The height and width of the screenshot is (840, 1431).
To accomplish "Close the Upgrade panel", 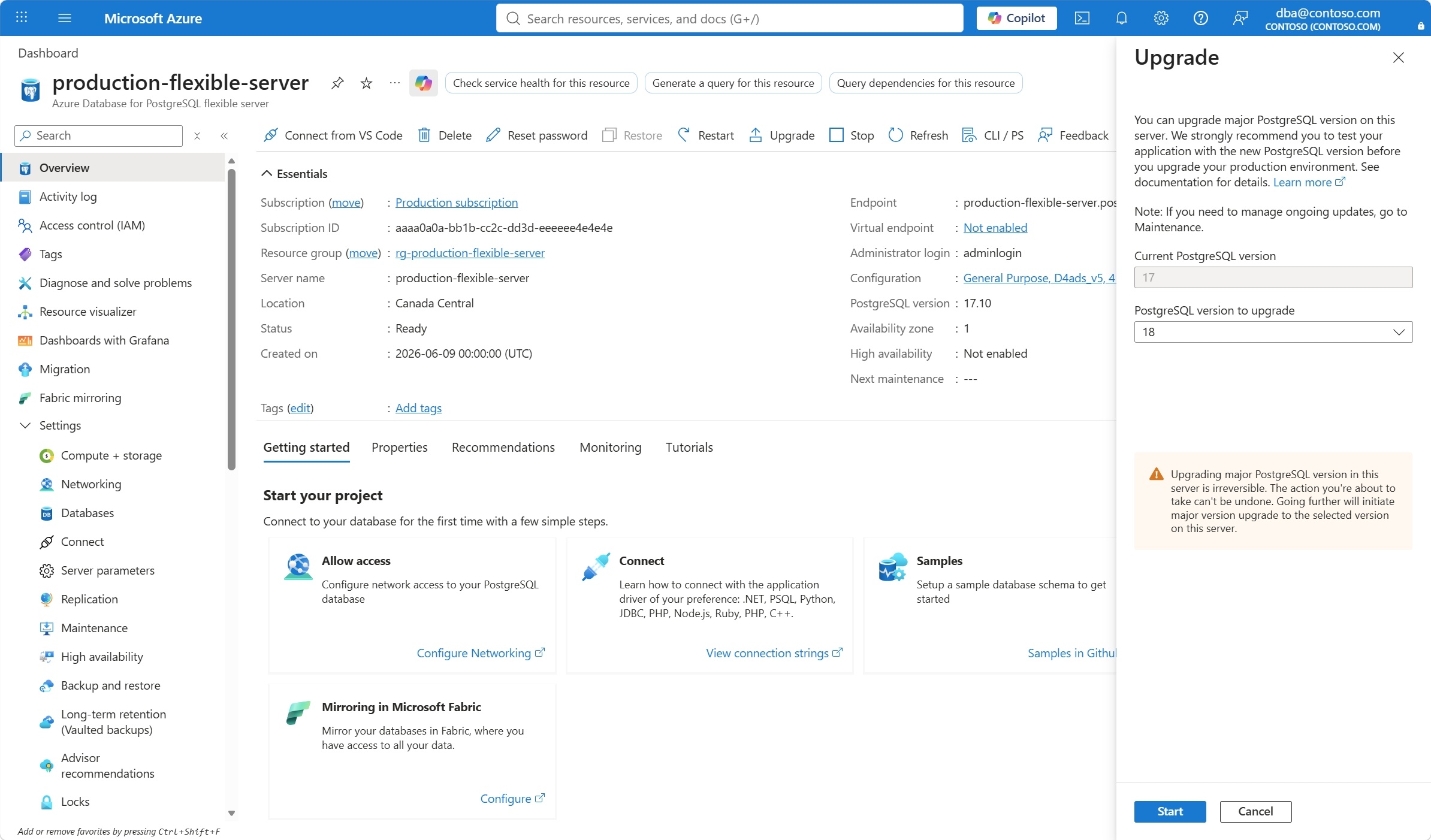I will tap(1399, 58).
